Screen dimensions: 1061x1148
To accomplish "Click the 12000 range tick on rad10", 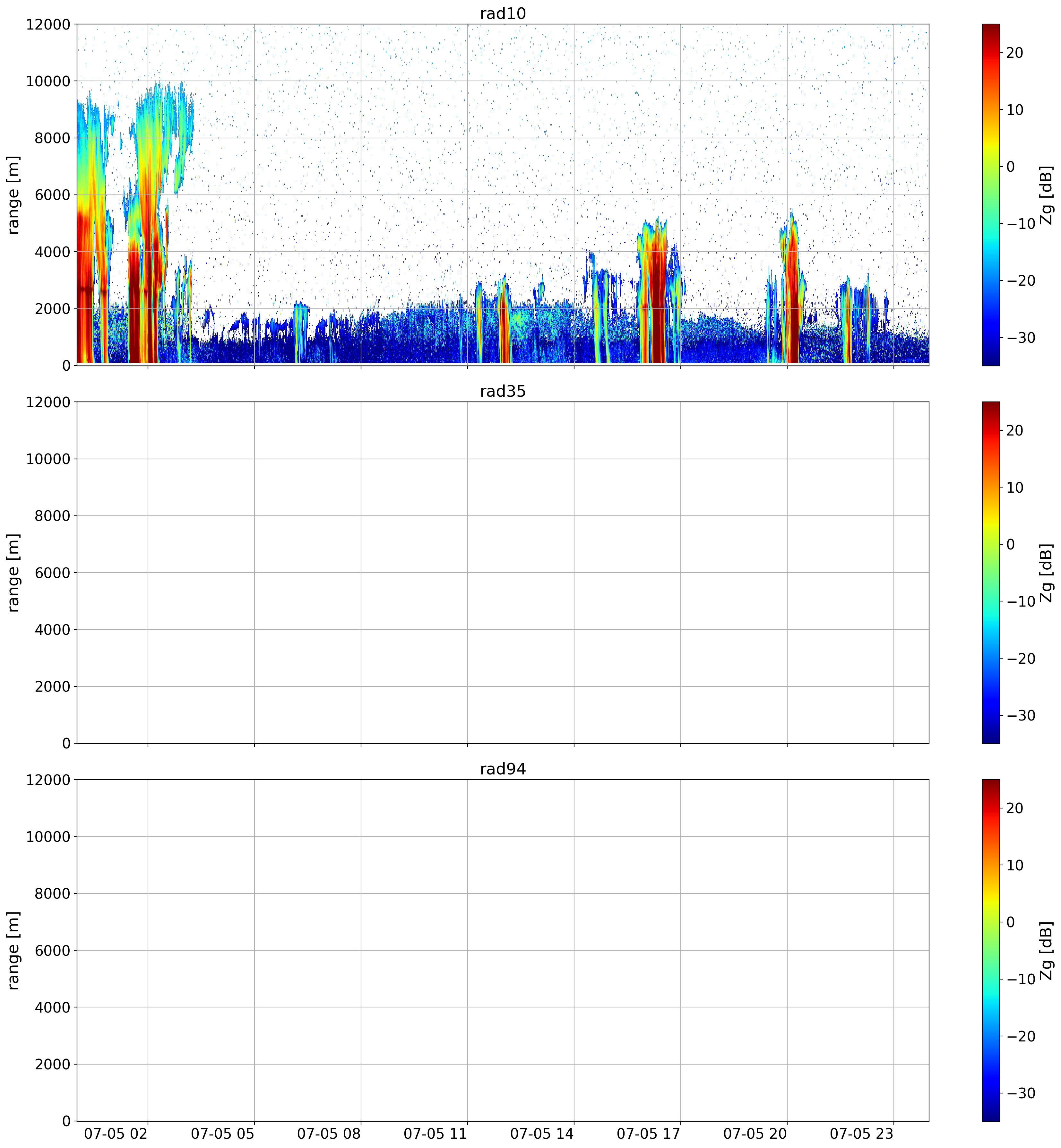I will pos(47,24).
